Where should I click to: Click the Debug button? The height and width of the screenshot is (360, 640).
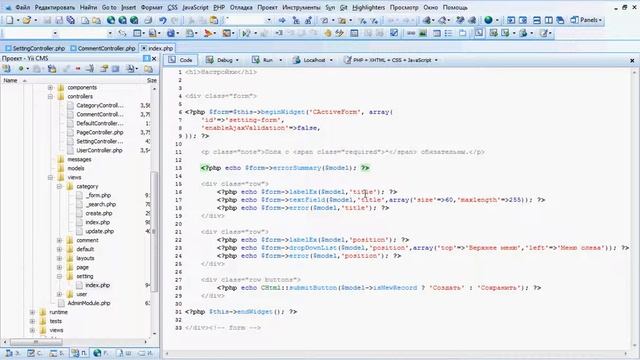pyautogui.click(x=220, y=60)
